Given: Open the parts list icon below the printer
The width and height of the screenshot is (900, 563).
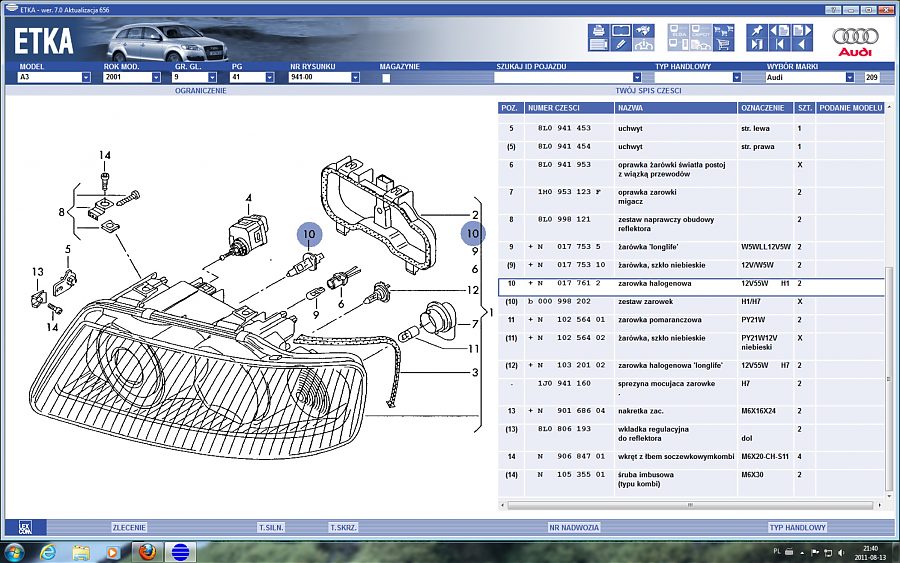Looking at the screenshot, I should pos(598,44).
